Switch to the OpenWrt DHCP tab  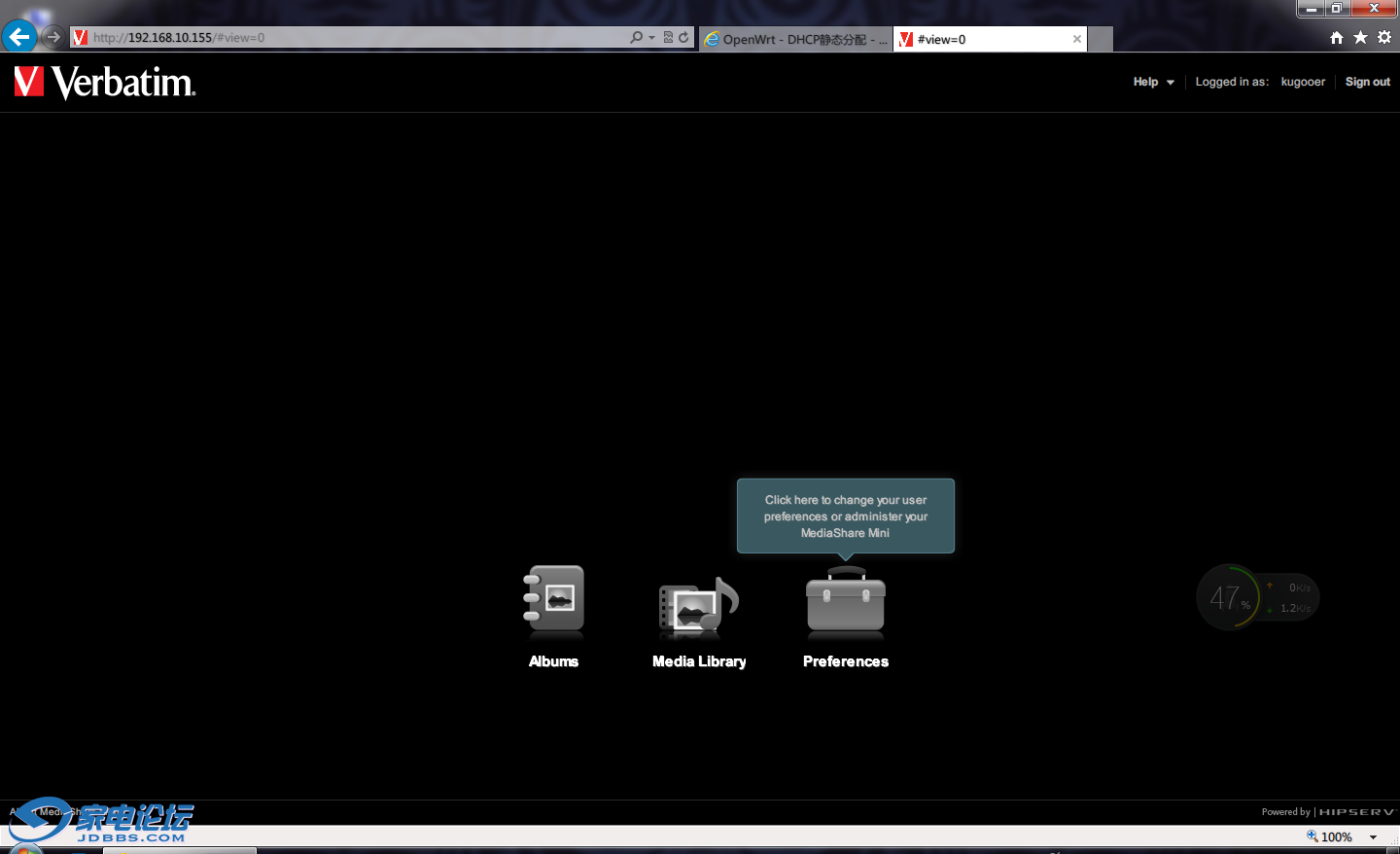pos(795,39)
